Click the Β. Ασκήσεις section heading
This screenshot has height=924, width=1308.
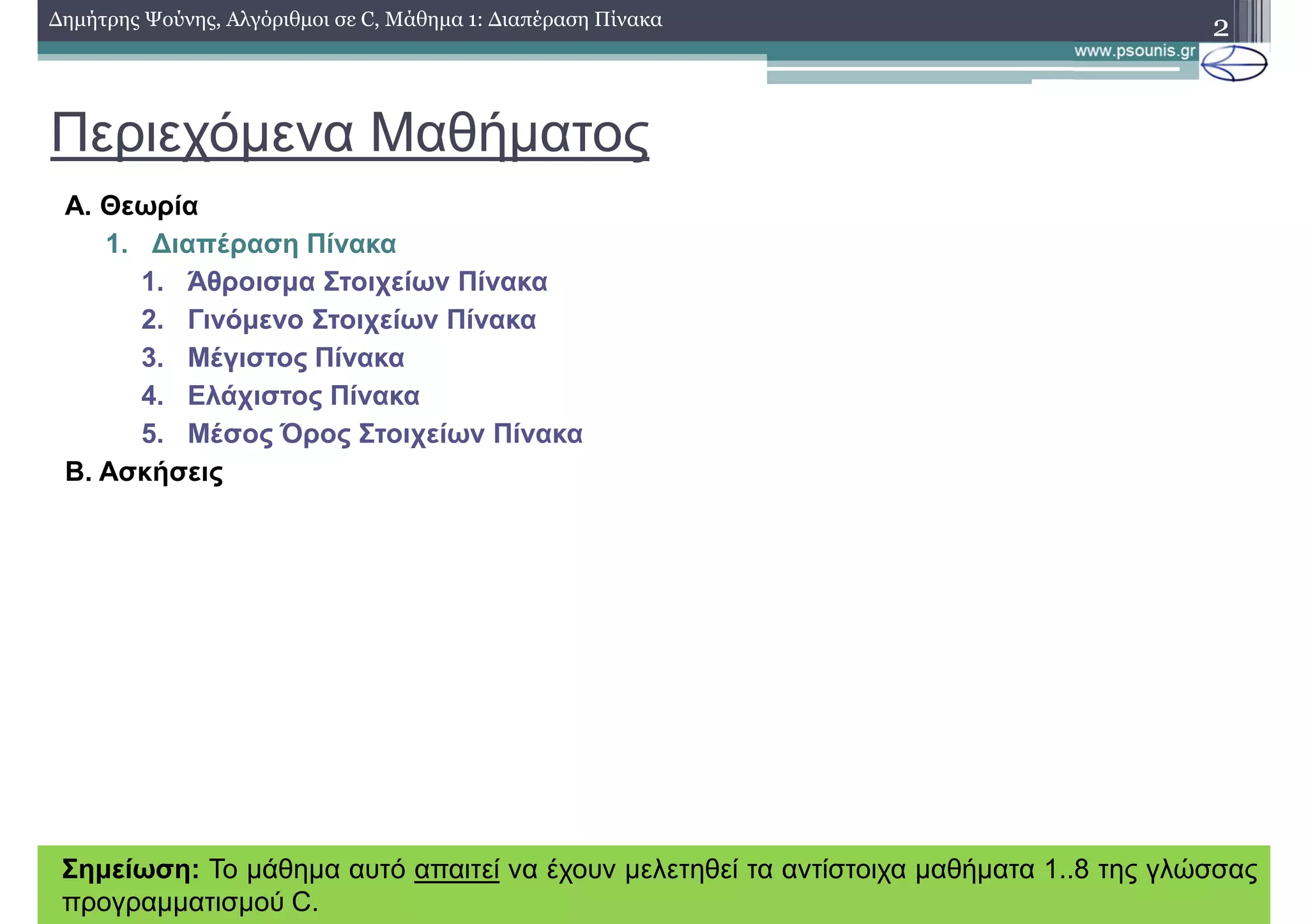[144, 473]
